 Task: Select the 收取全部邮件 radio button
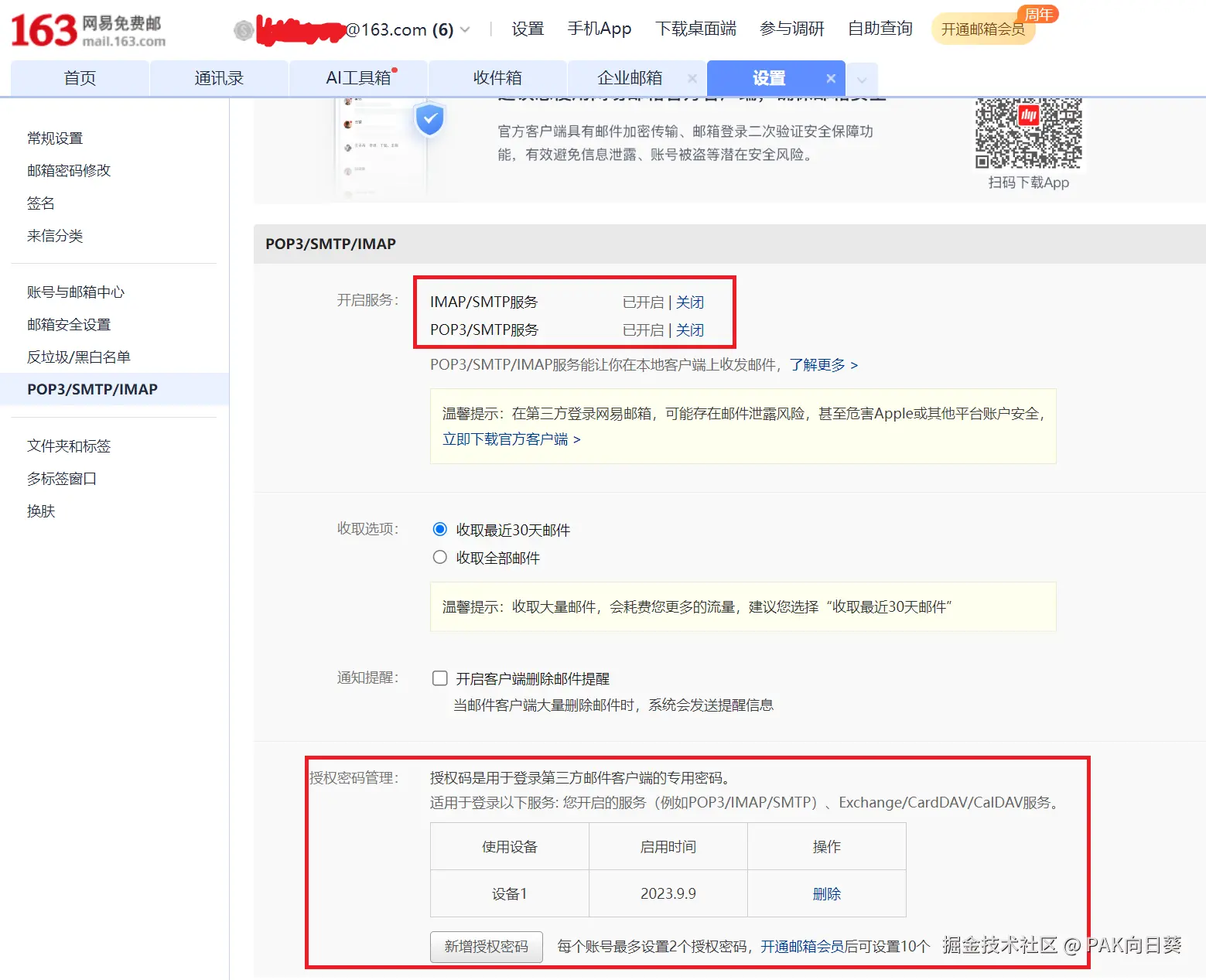click(x=440, y=558)
